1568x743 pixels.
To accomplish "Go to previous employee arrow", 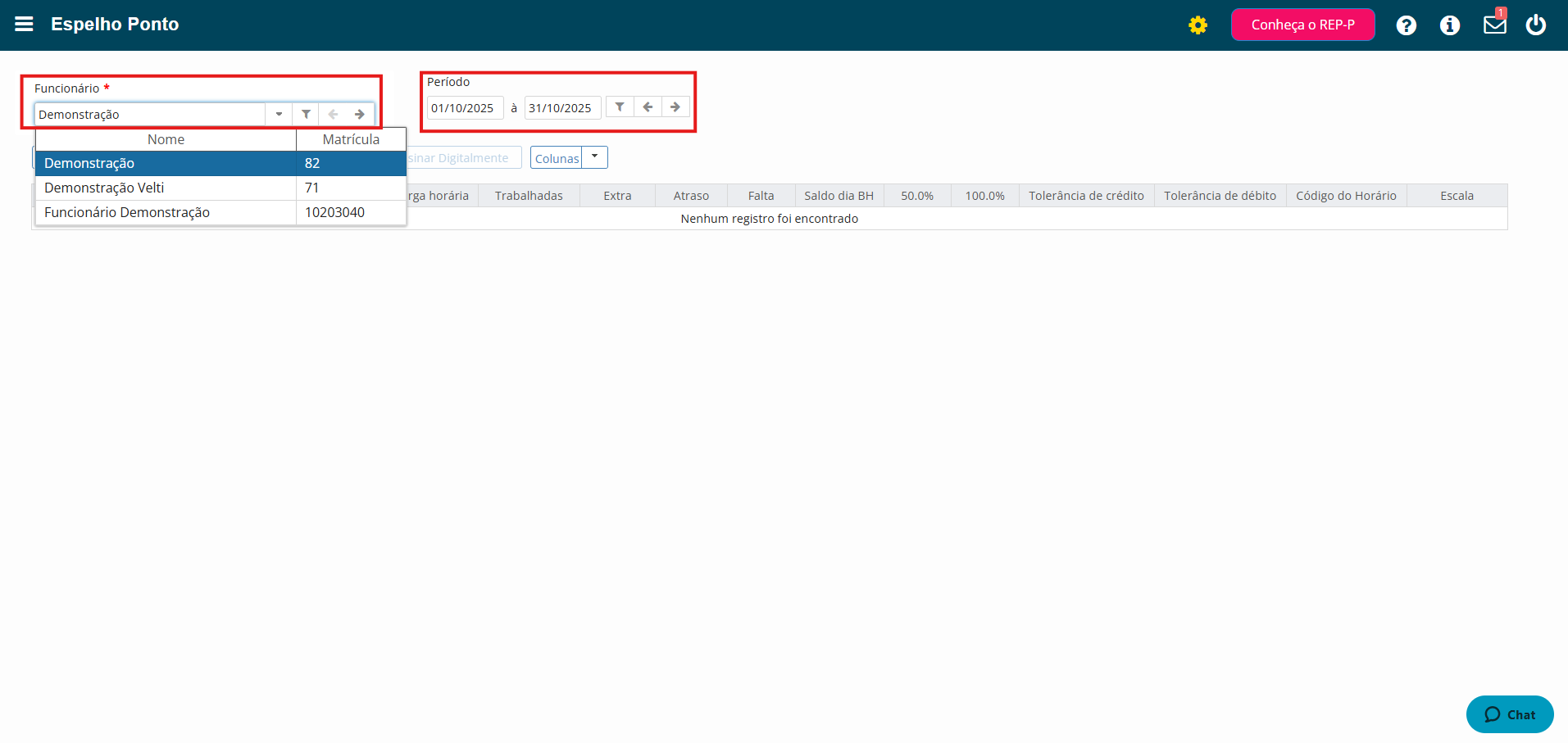I will pos(333,115).
